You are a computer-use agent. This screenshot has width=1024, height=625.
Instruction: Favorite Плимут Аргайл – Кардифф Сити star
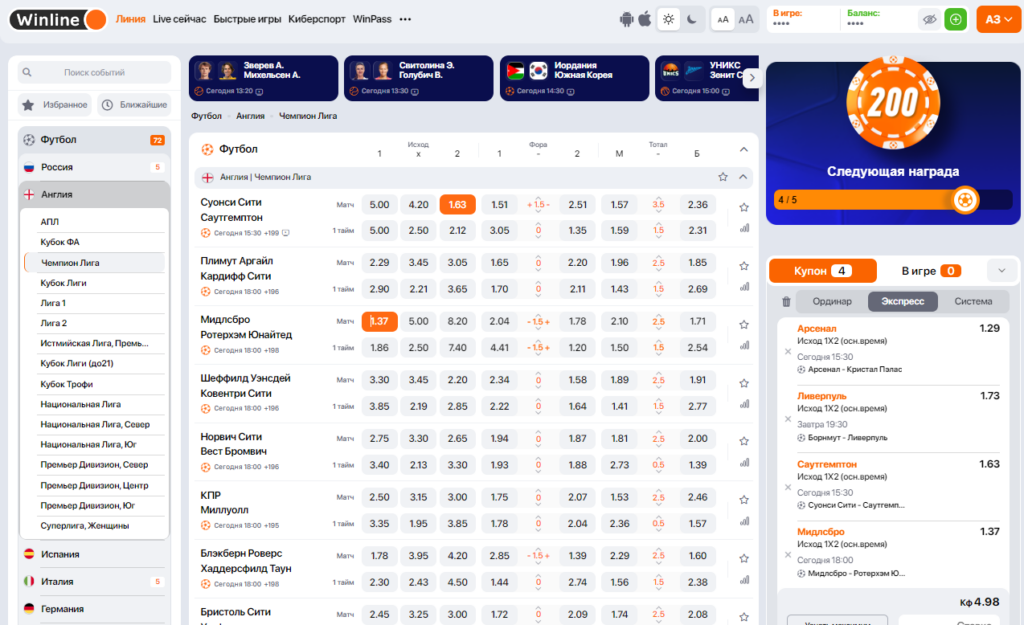744,266
